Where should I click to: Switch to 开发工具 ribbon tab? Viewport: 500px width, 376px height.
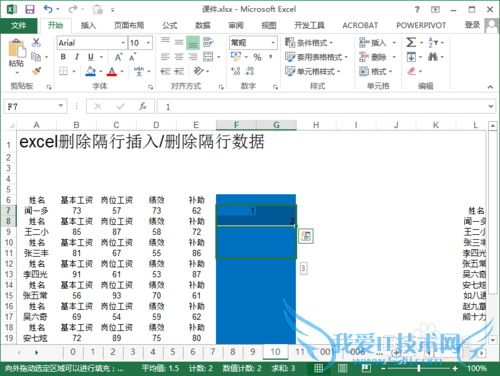tap(309, 25)
